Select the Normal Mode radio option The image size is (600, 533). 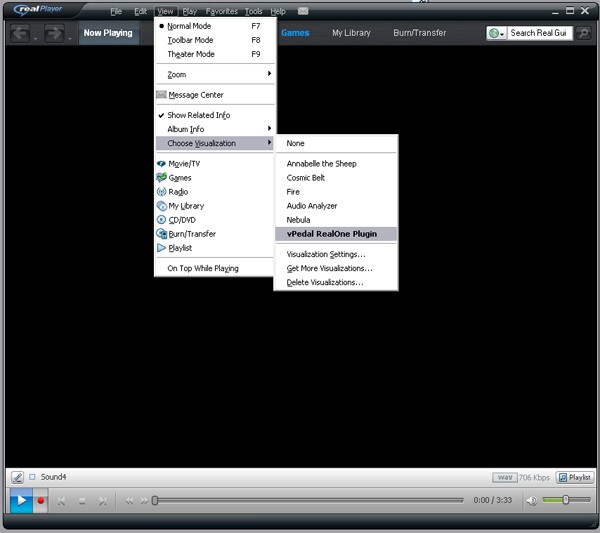(215, 26)
